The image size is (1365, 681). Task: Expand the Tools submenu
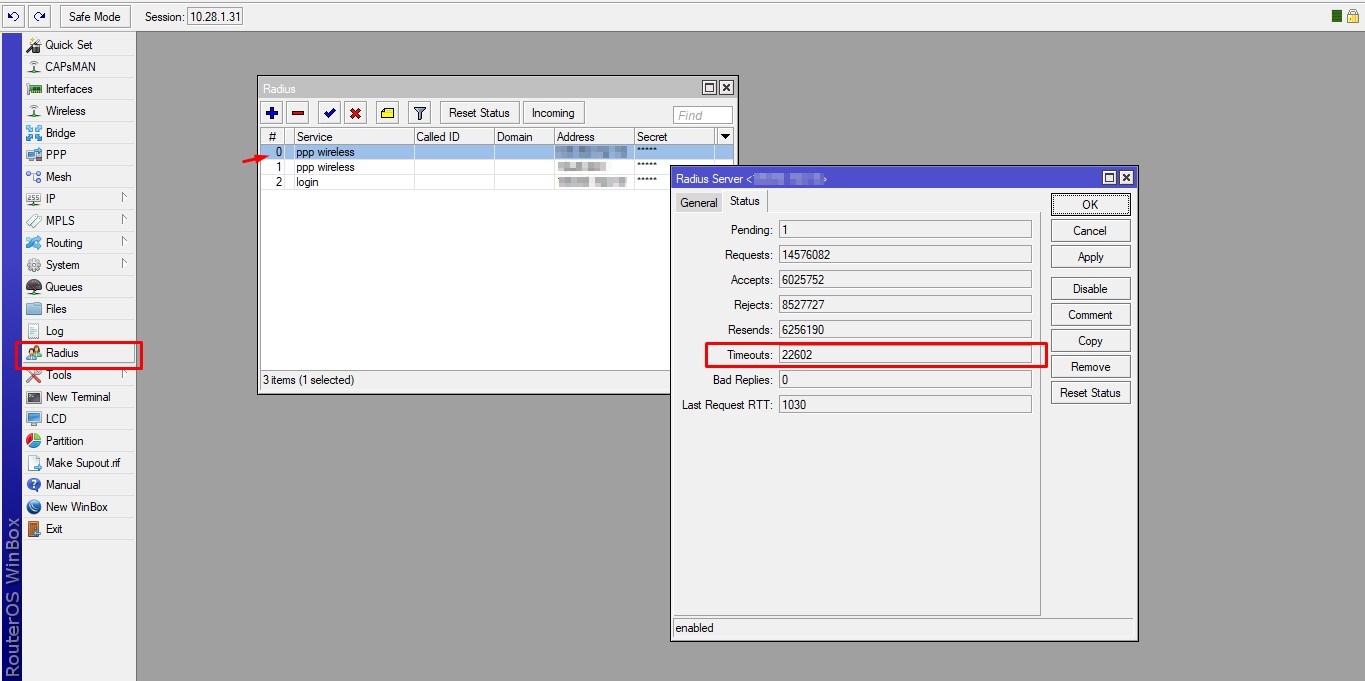79,375
